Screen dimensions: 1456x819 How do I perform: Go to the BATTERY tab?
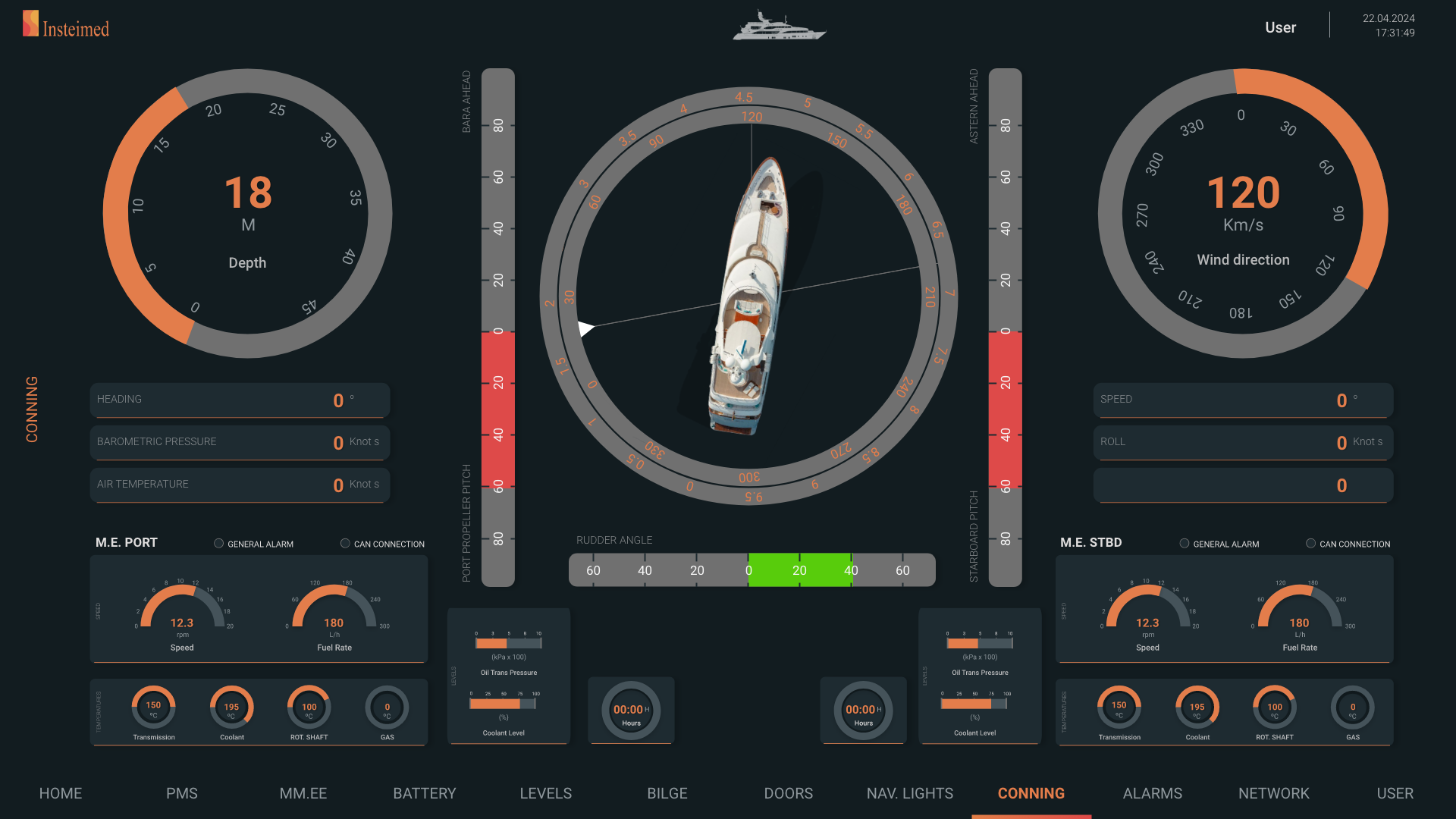pyautogui.click(x=424, y=793)
